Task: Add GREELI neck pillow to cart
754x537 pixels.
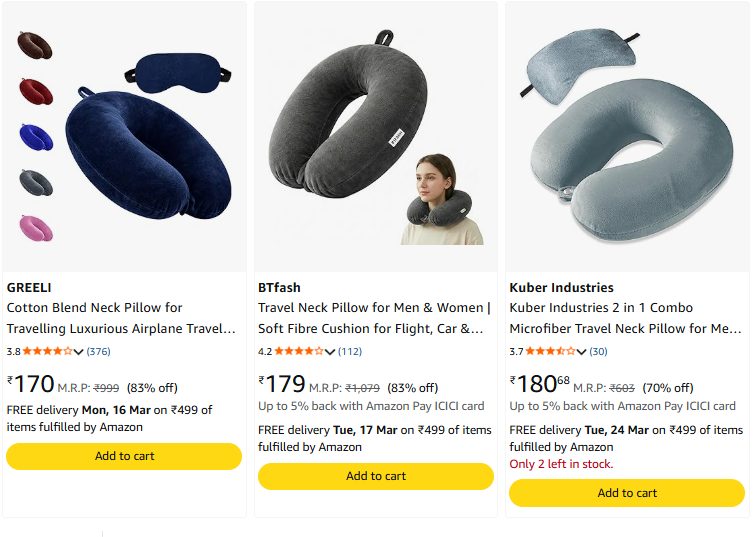Action: pyautogui.click(x=124, y=456)
